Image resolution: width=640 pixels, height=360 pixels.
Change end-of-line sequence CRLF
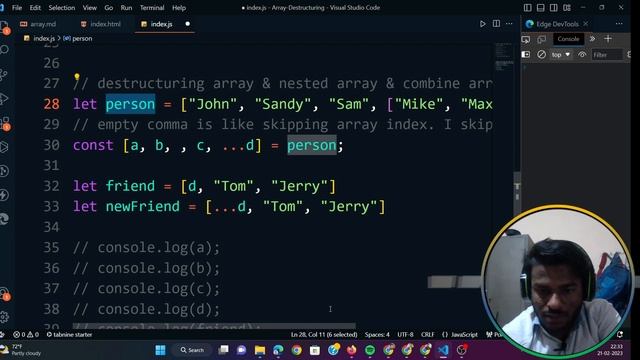pos(427,335)
